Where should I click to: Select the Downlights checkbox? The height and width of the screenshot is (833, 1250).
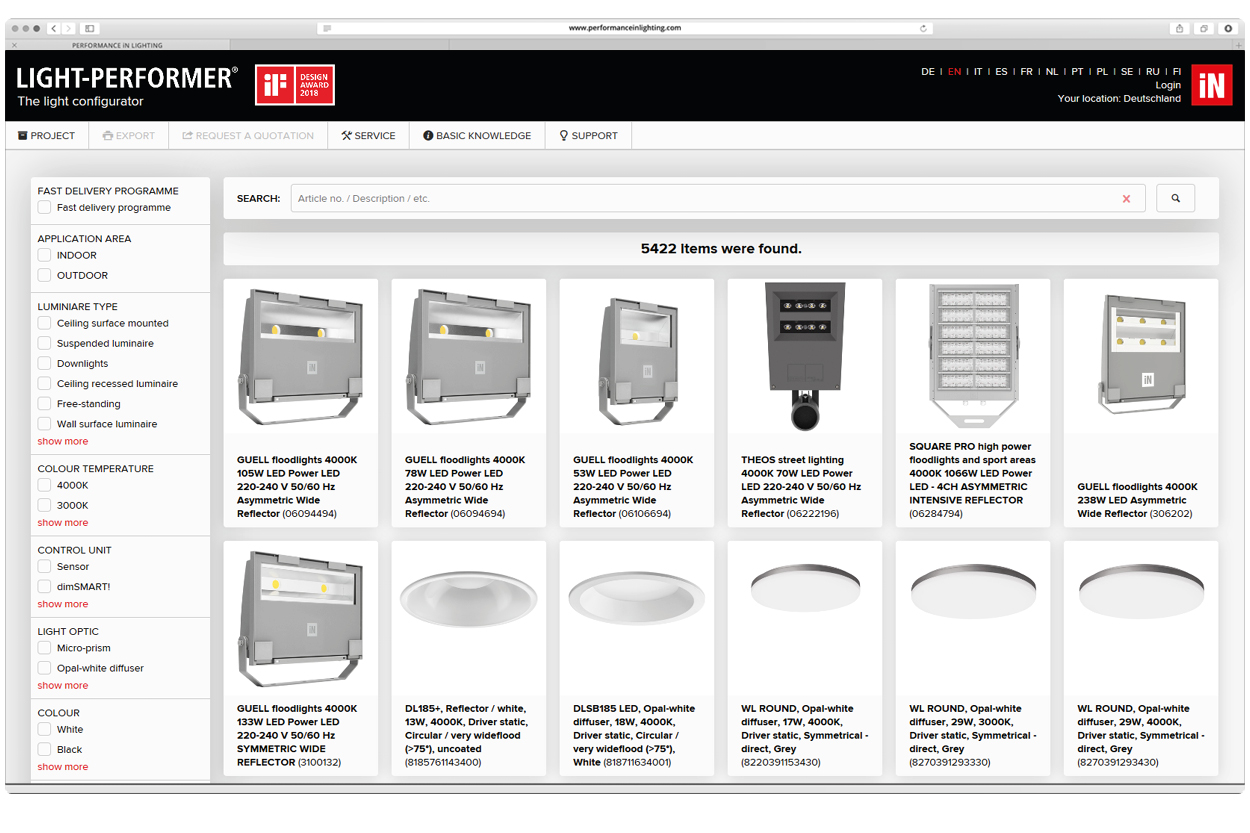pos(44,364)
